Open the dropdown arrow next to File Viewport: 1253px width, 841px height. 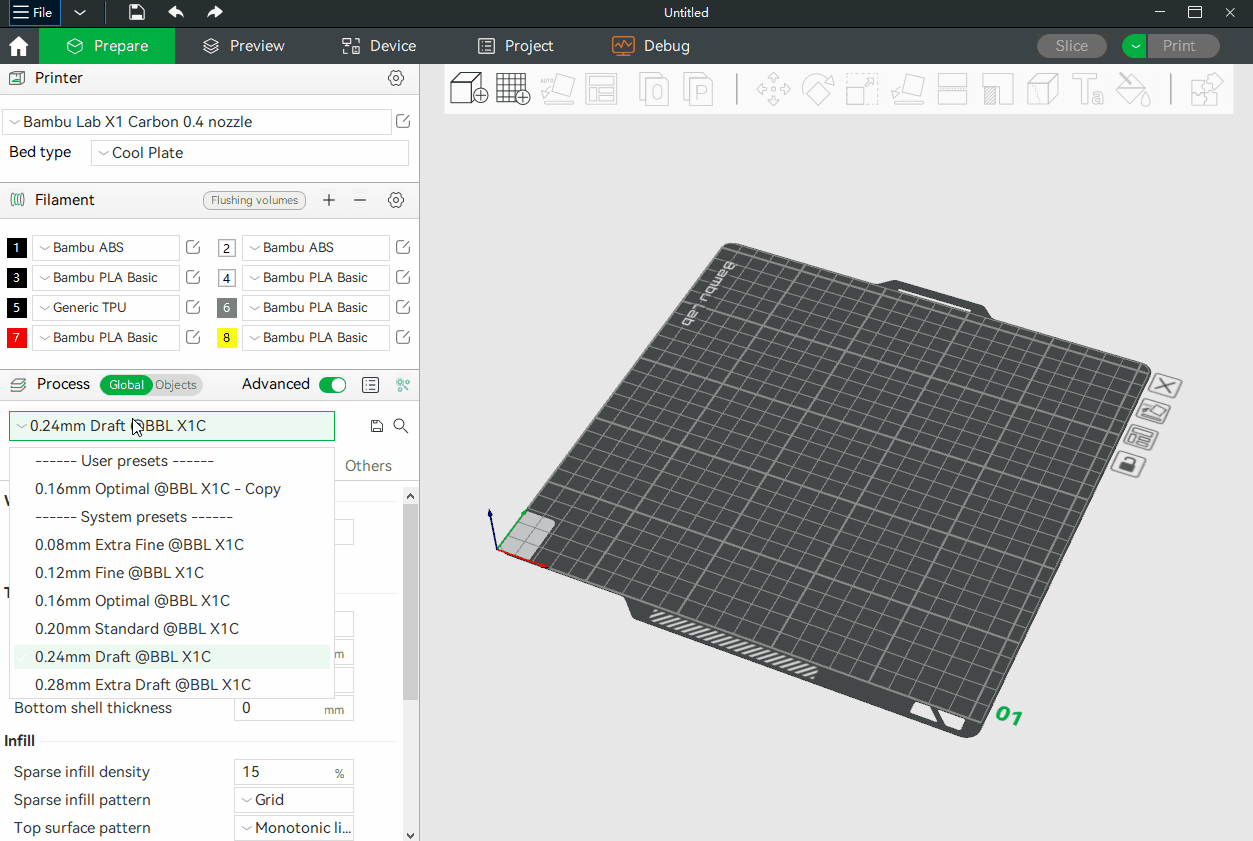[x=80, y=13]
